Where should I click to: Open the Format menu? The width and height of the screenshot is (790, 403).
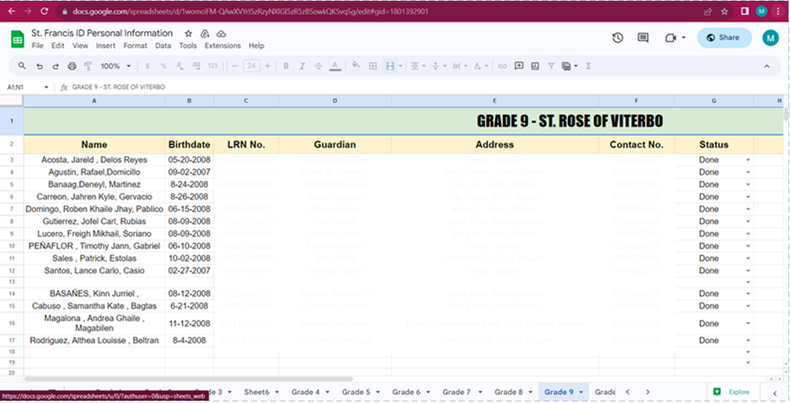pyautogui.click(x=136, y=45)
